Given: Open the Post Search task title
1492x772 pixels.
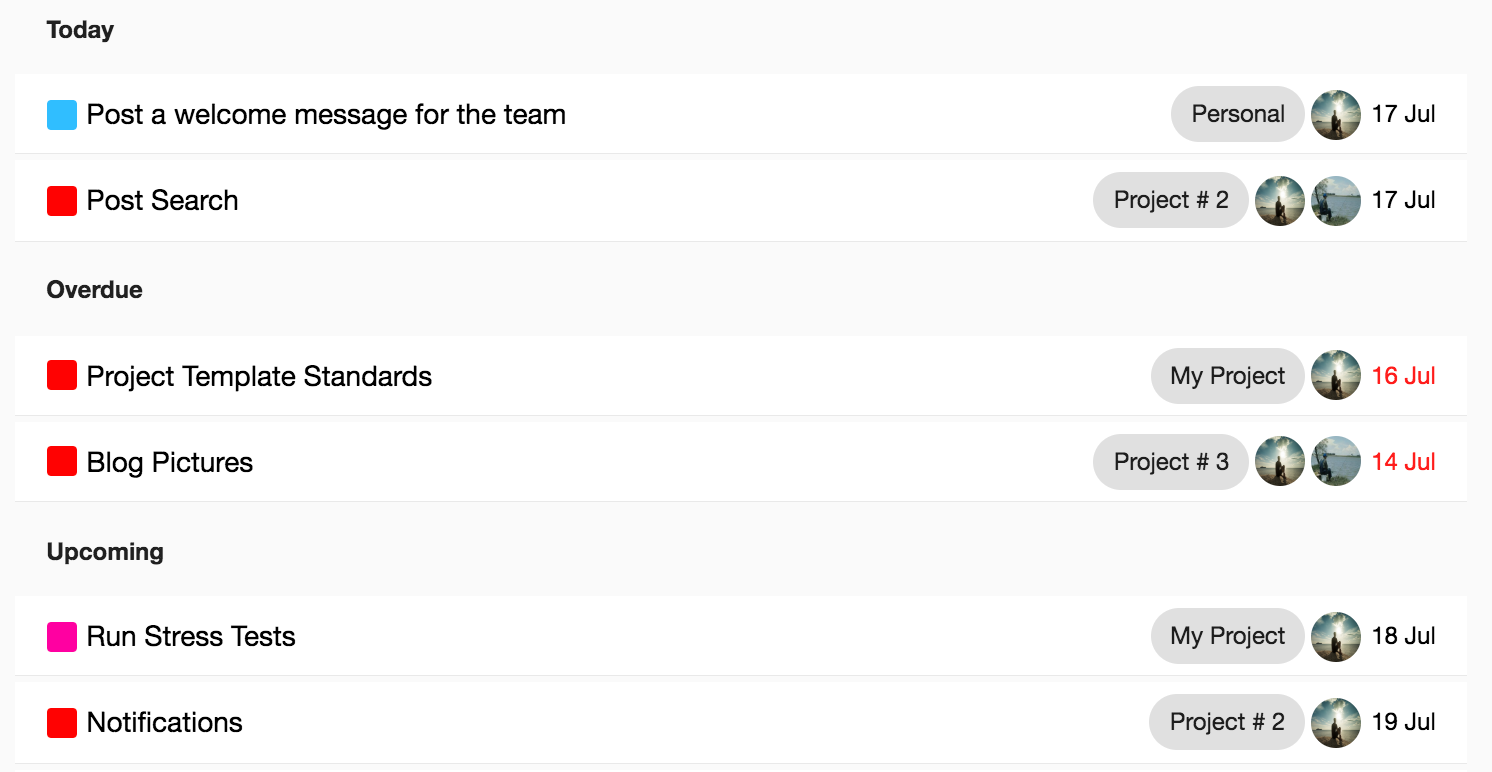Looking at the screenshot, I should (162, 201).
